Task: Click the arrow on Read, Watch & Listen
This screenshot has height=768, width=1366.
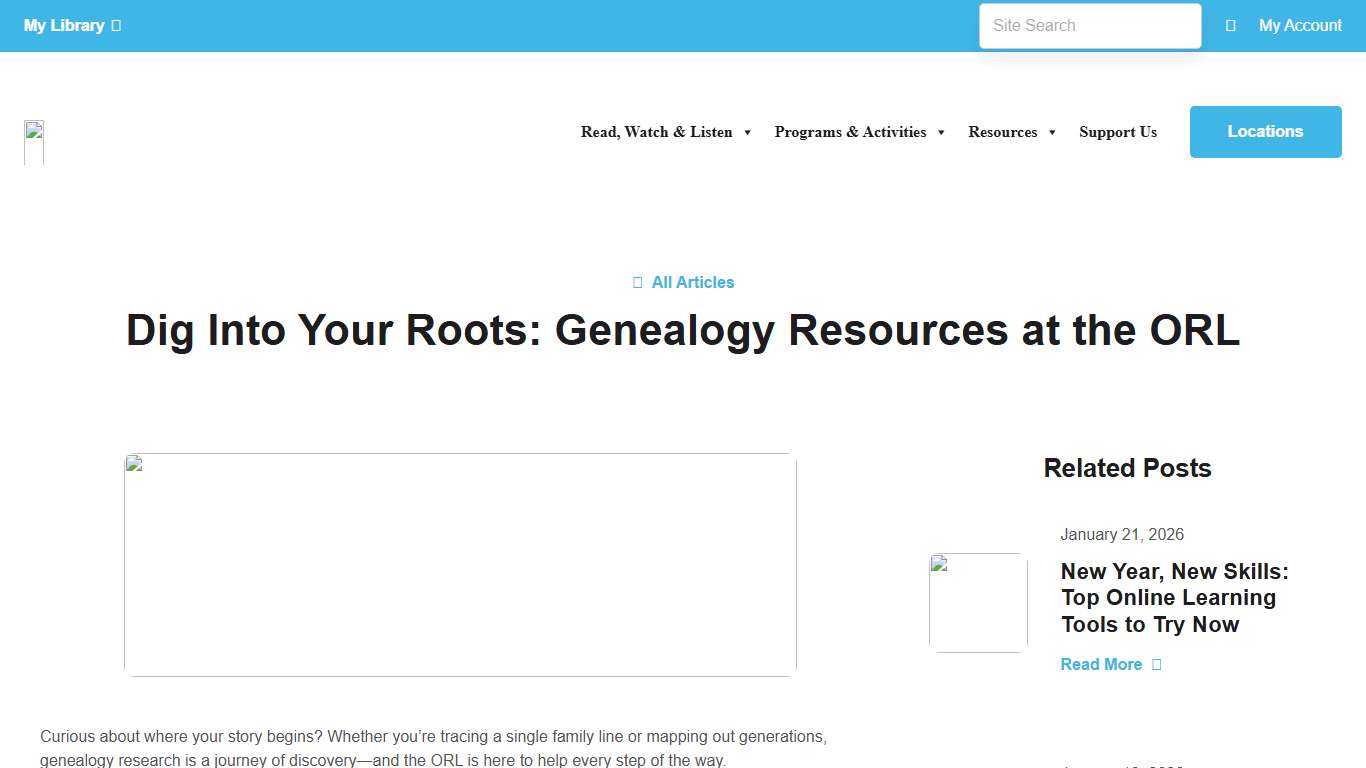Action: pos(747,132)
